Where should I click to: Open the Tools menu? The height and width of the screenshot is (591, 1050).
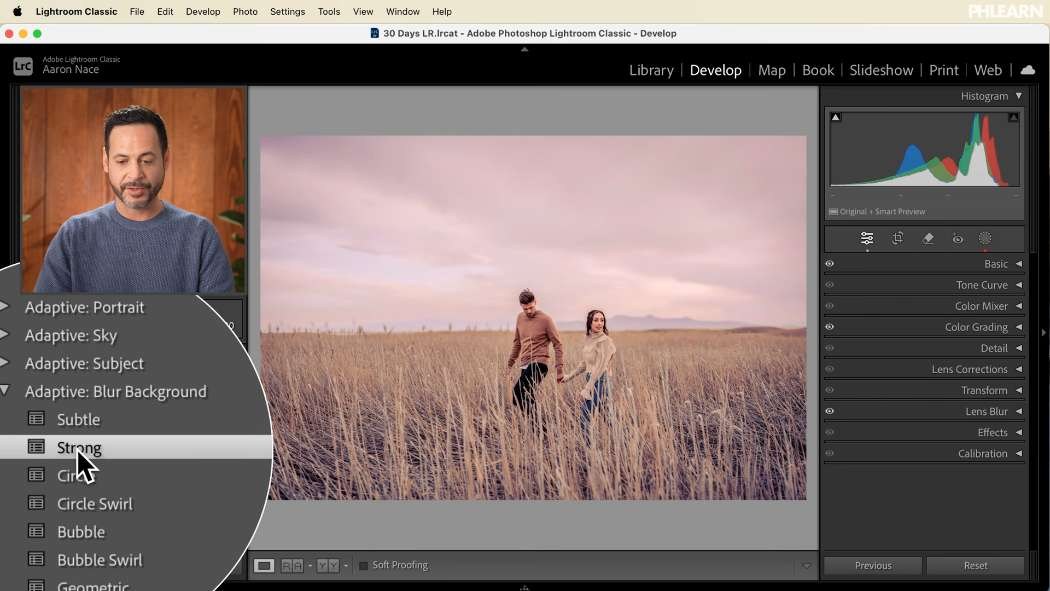pos(329,11)
